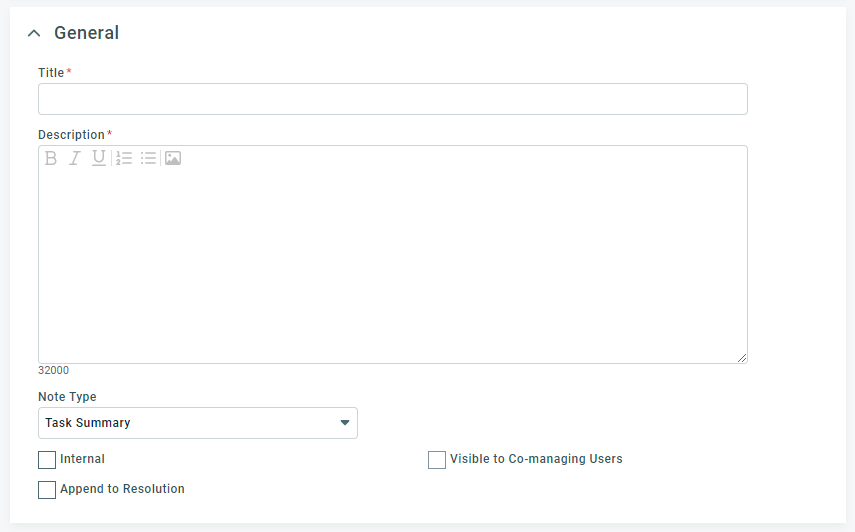Collapse the General section chevron

tap(34, 33)
